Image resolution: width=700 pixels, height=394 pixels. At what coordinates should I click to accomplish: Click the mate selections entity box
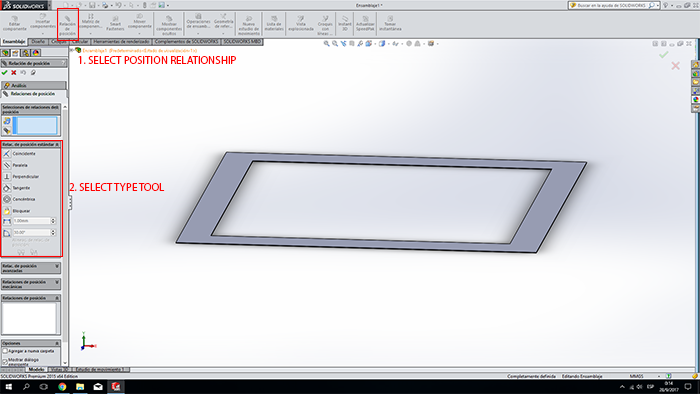click(36, 125)
